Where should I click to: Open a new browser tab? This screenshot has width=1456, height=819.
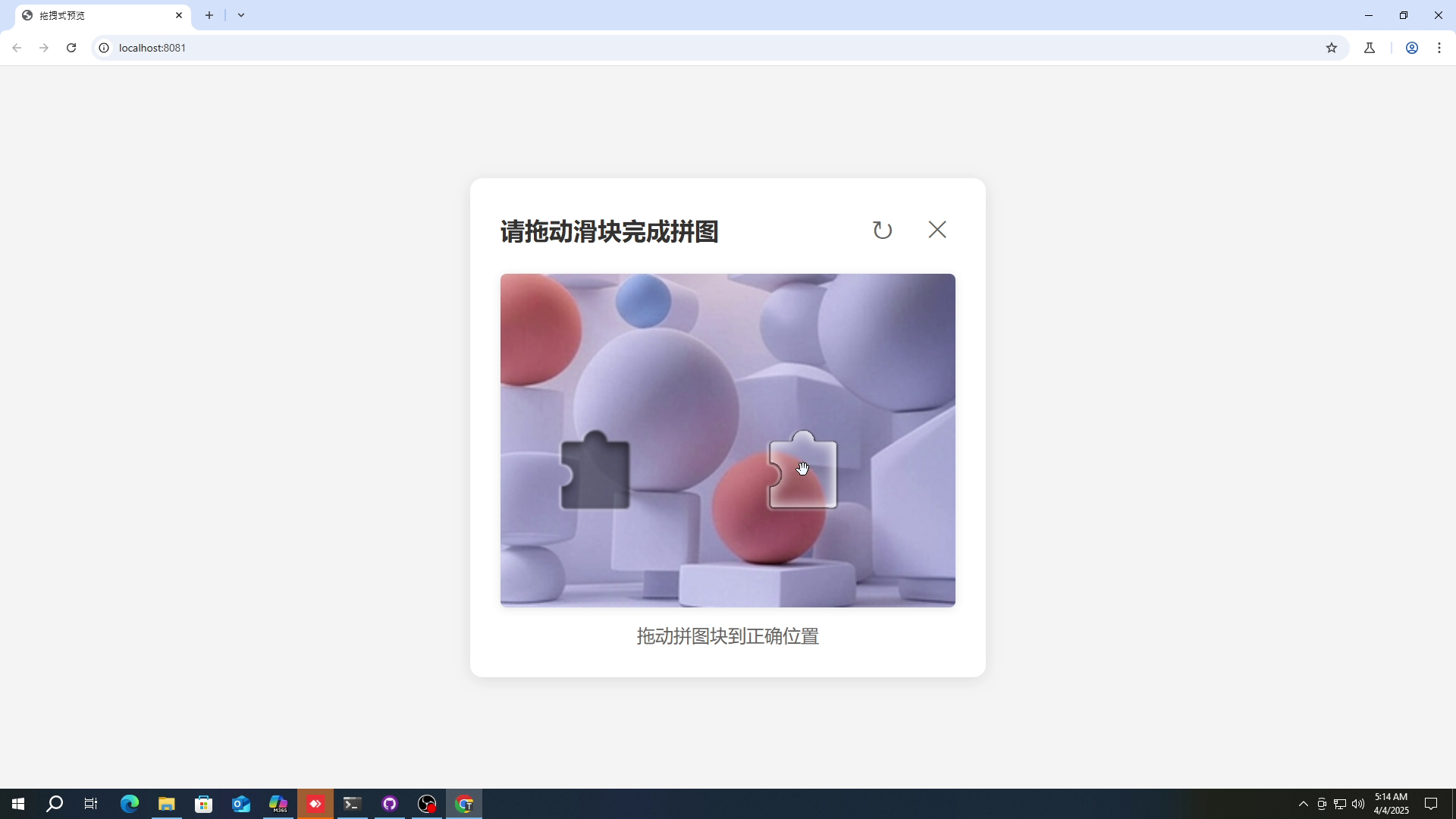[x=209, y=15]
